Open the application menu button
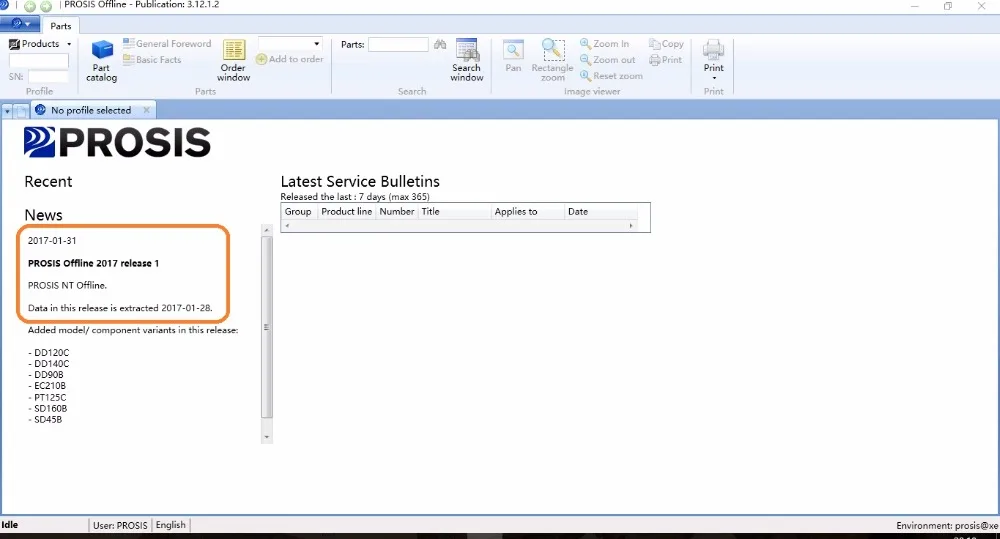Screen dimensions: 1000x539 [19, 24]
